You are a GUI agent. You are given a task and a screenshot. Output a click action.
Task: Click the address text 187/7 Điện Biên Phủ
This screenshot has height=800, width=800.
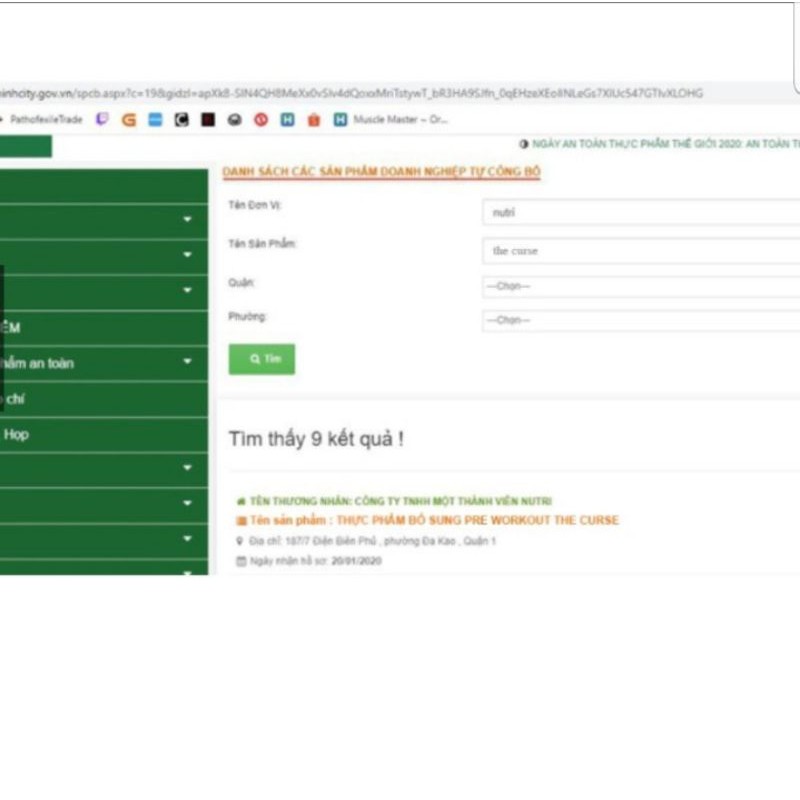click(x=331, y=541)
